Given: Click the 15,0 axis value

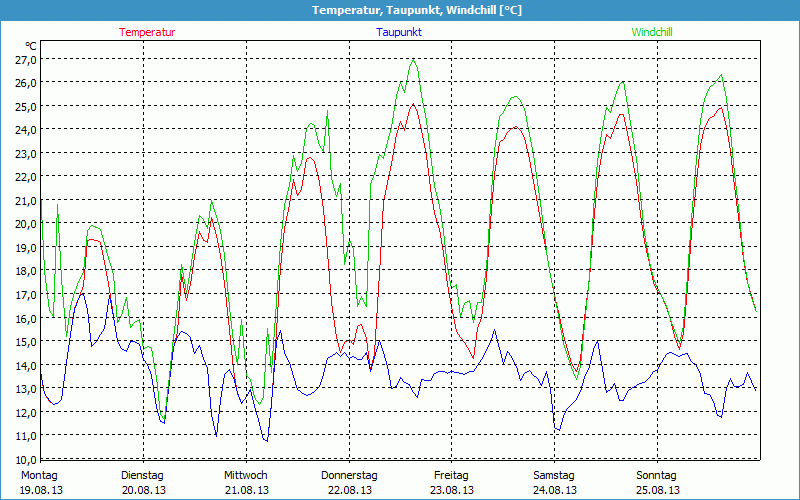Looking at the screenshot, I should pyautogui.click(x=25, y=341).
